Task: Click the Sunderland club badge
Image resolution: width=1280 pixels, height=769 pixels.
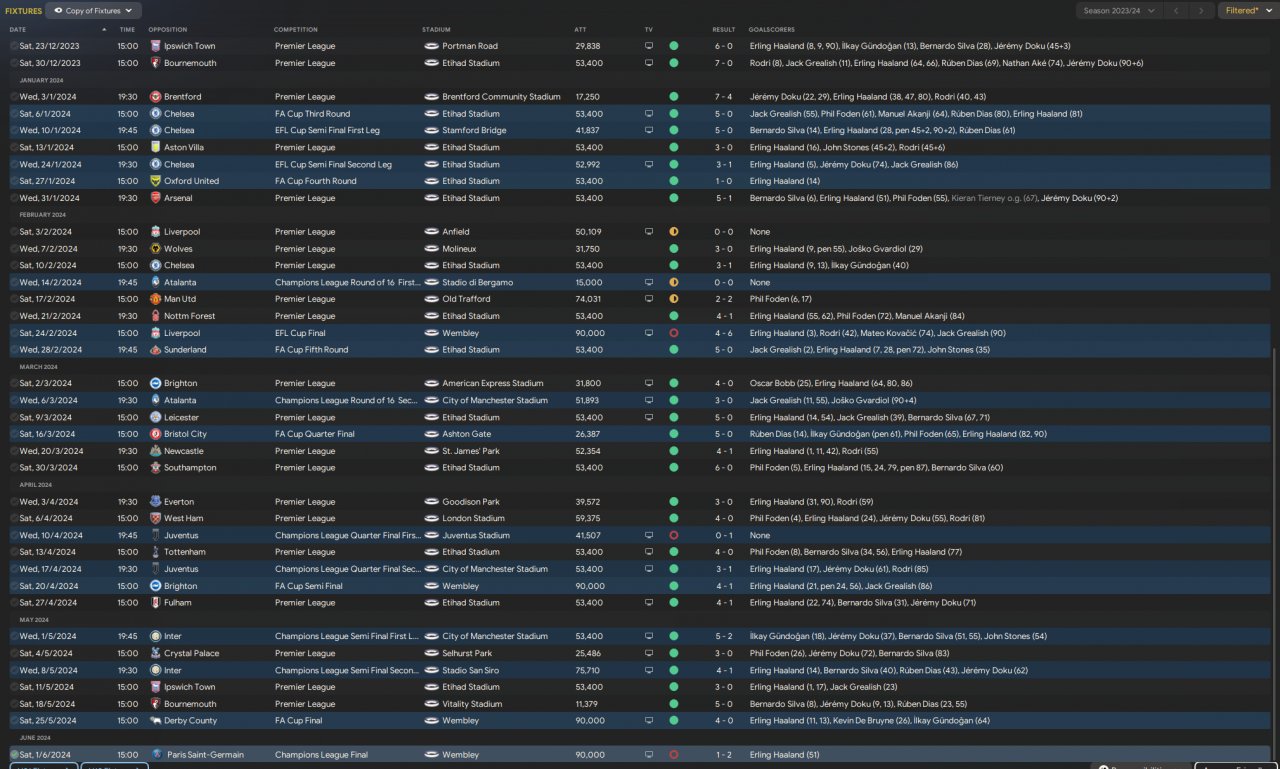Action: (155, 350)
